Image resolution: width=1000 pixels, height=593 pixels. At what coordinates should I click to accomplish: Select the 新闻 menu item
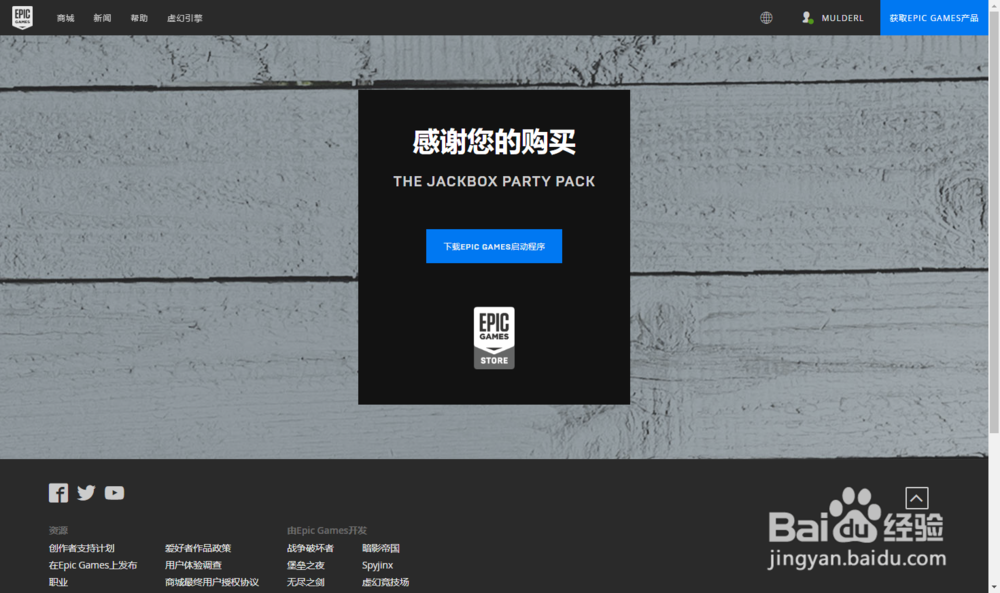coord(101,17)
